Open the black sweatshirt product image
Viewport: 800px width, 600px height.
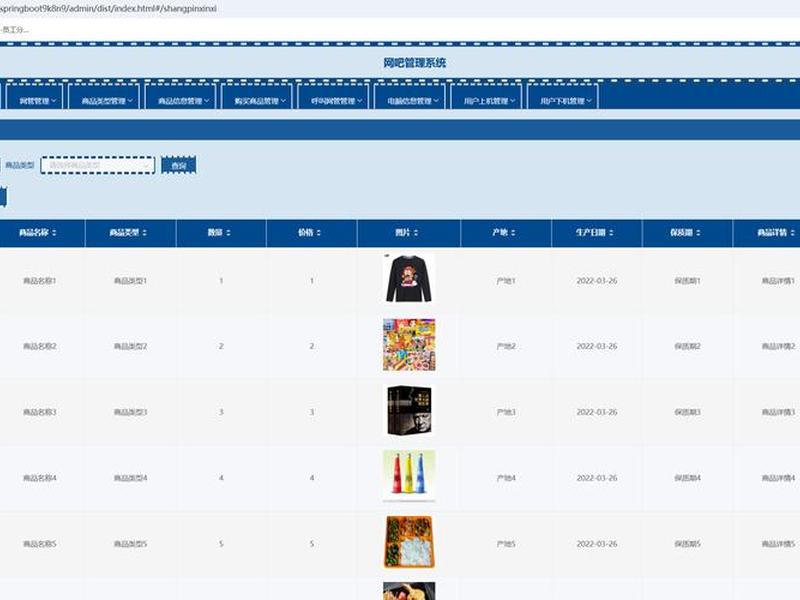tap(409, 280)
